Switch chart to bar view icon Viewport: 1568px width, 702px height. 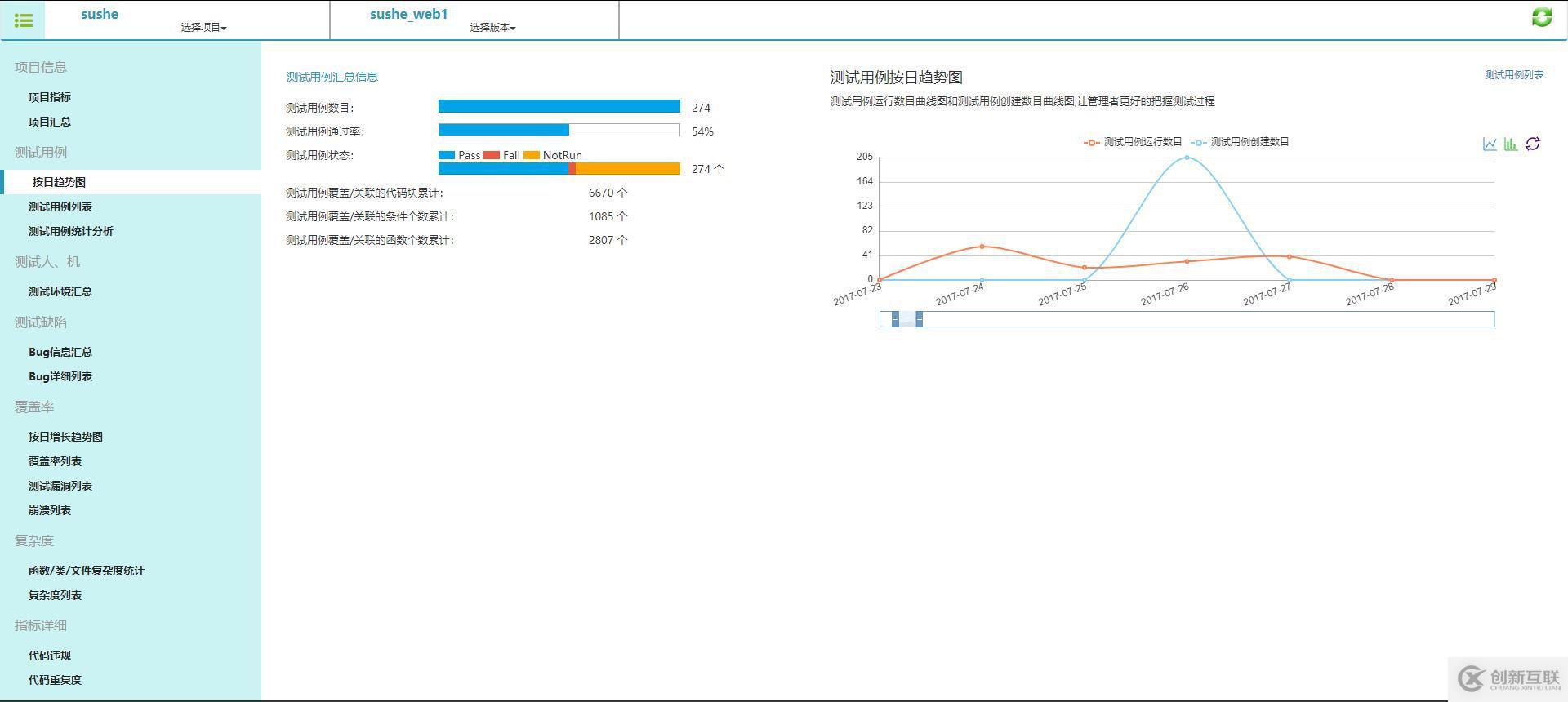point(1511,144)
